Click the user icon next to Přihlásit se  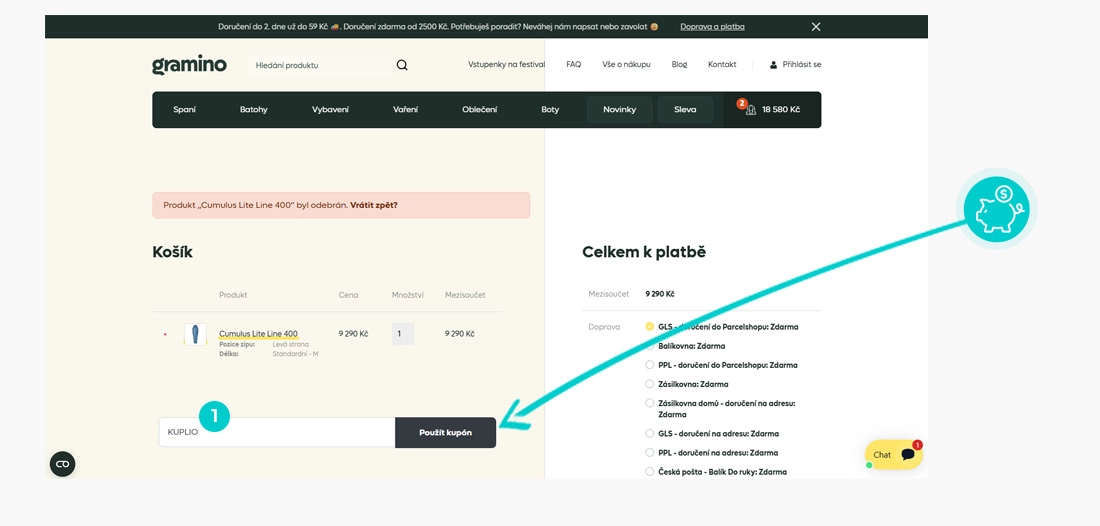tap(773, 65)
